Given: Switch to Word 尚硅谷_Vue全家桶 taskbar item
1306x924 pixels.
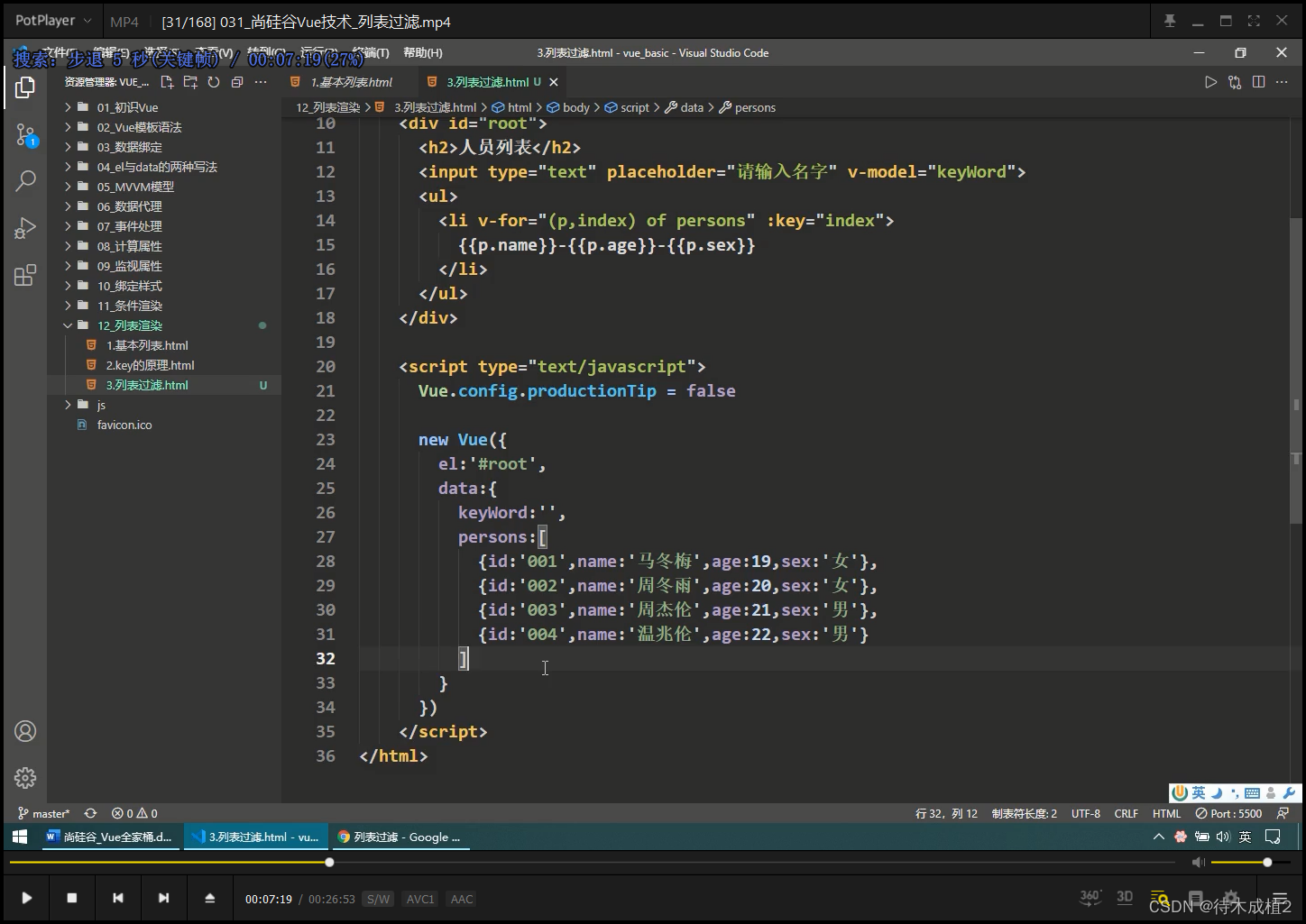Looking at the screenshot, I should coord(110,837).
